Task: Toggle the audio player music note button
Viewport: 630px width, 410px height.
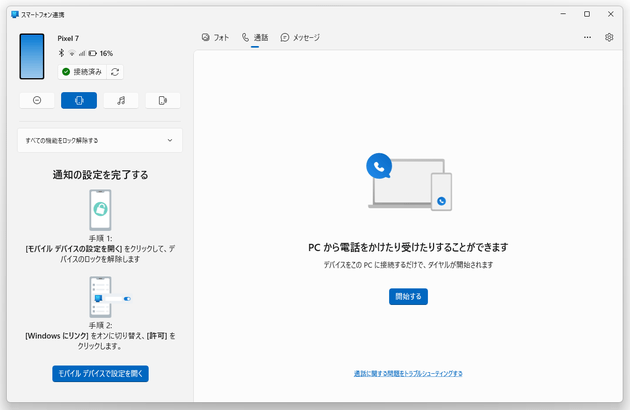Action: 121,100
